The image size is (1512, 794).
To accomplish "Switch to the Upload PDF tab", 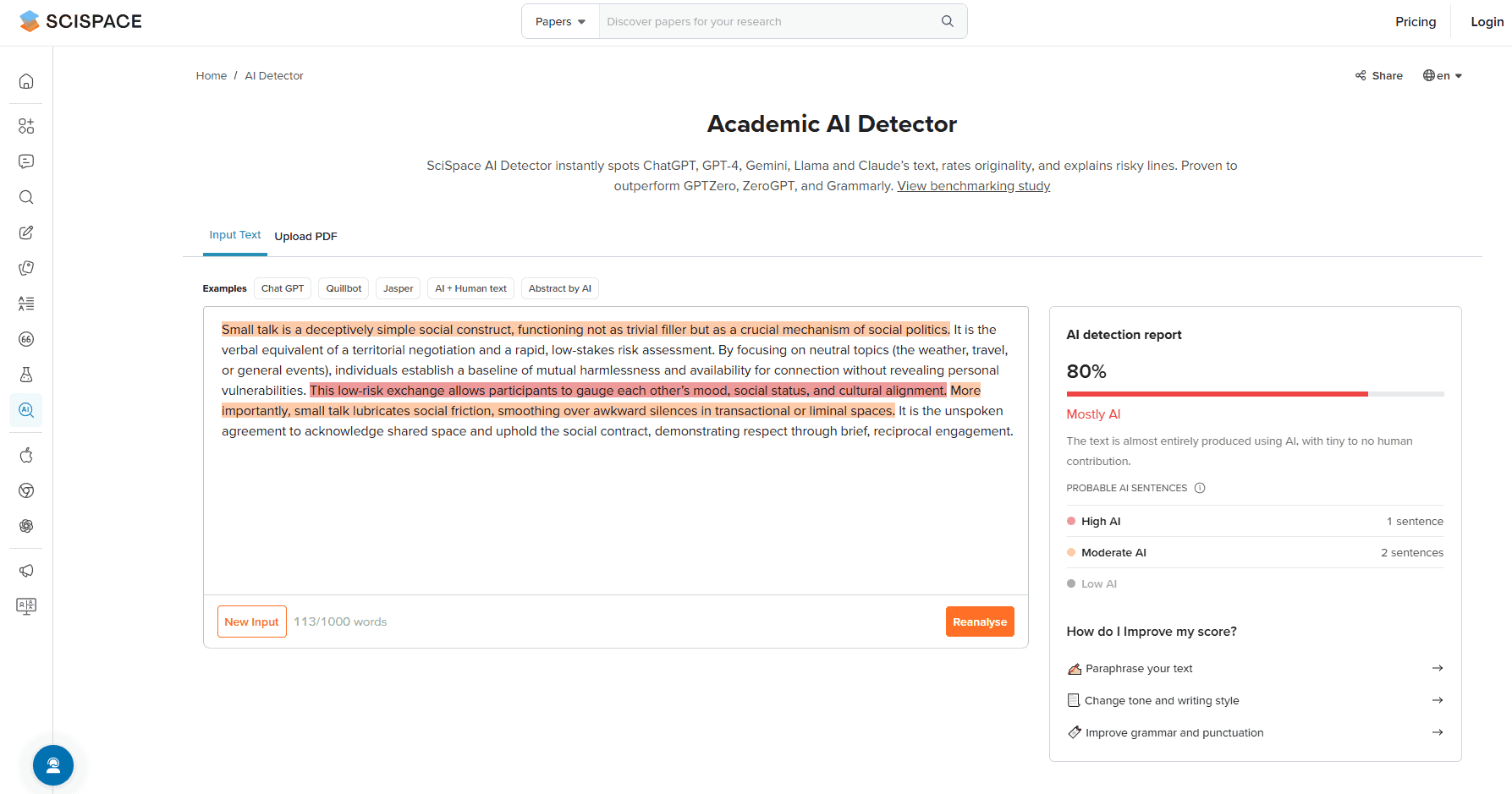I will [305, 237].
